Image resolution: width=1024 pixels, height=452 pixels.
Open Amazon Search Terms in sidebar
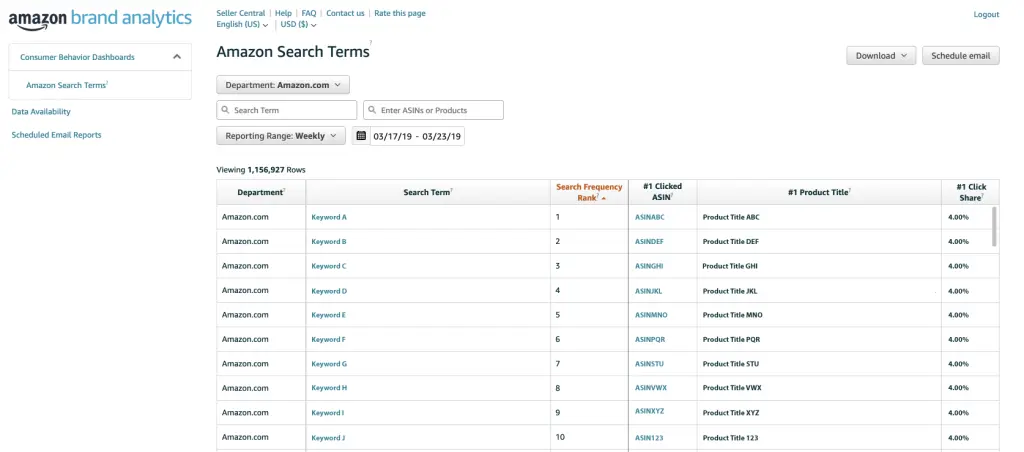67,85
